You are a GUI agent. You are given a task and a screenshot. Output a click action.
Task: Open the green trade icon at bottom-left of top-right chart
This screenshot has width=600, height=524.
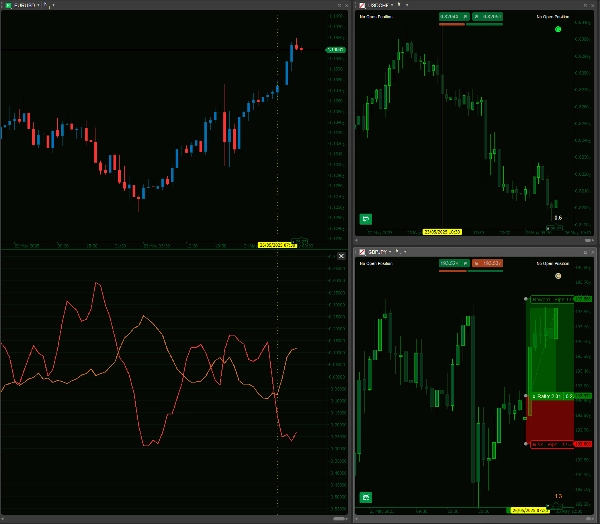tap(365, 219)
